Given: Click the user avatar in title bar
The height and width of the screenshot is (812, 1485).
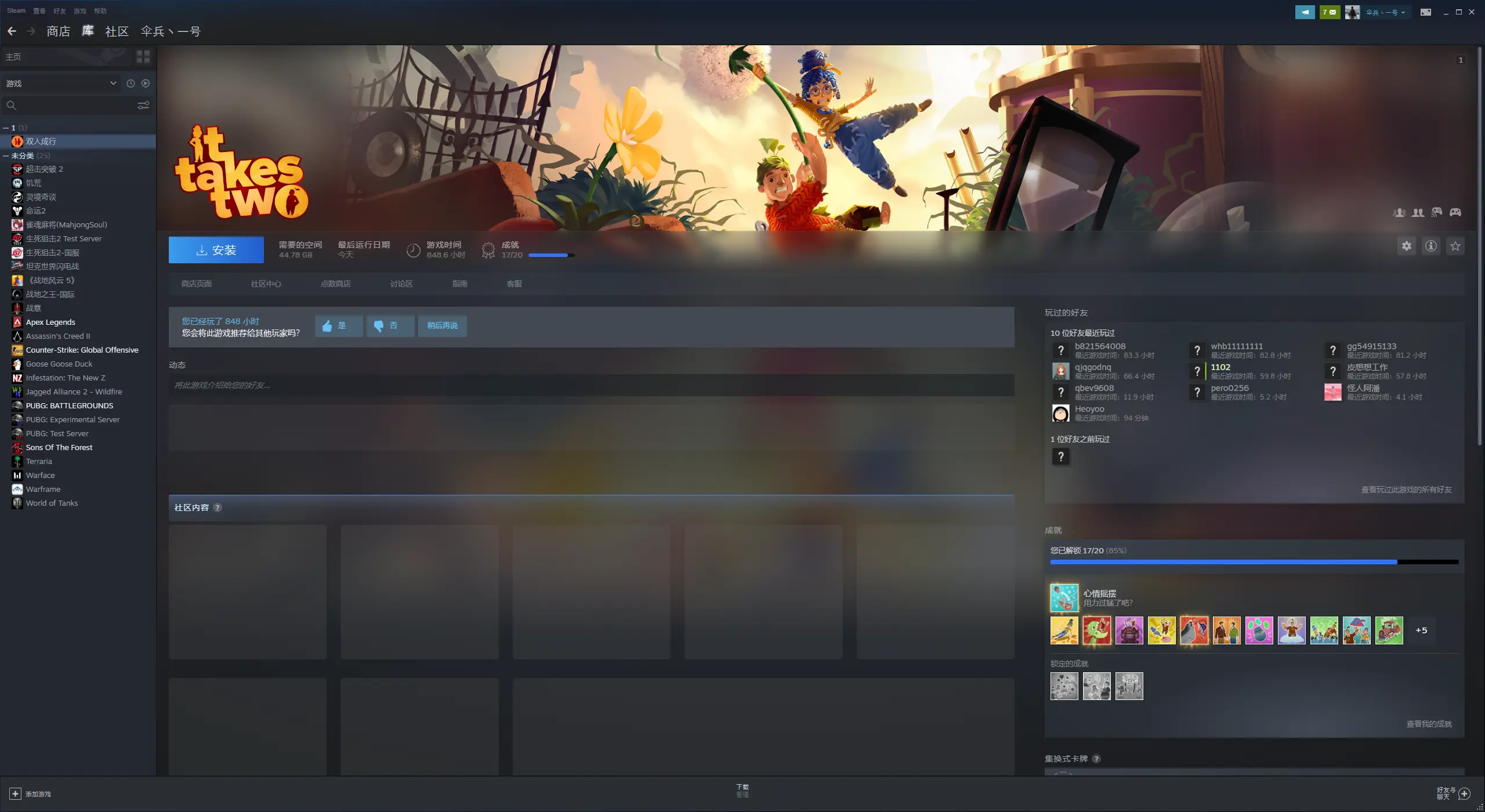Looking at the screenshot, I should pos(1352,12).
